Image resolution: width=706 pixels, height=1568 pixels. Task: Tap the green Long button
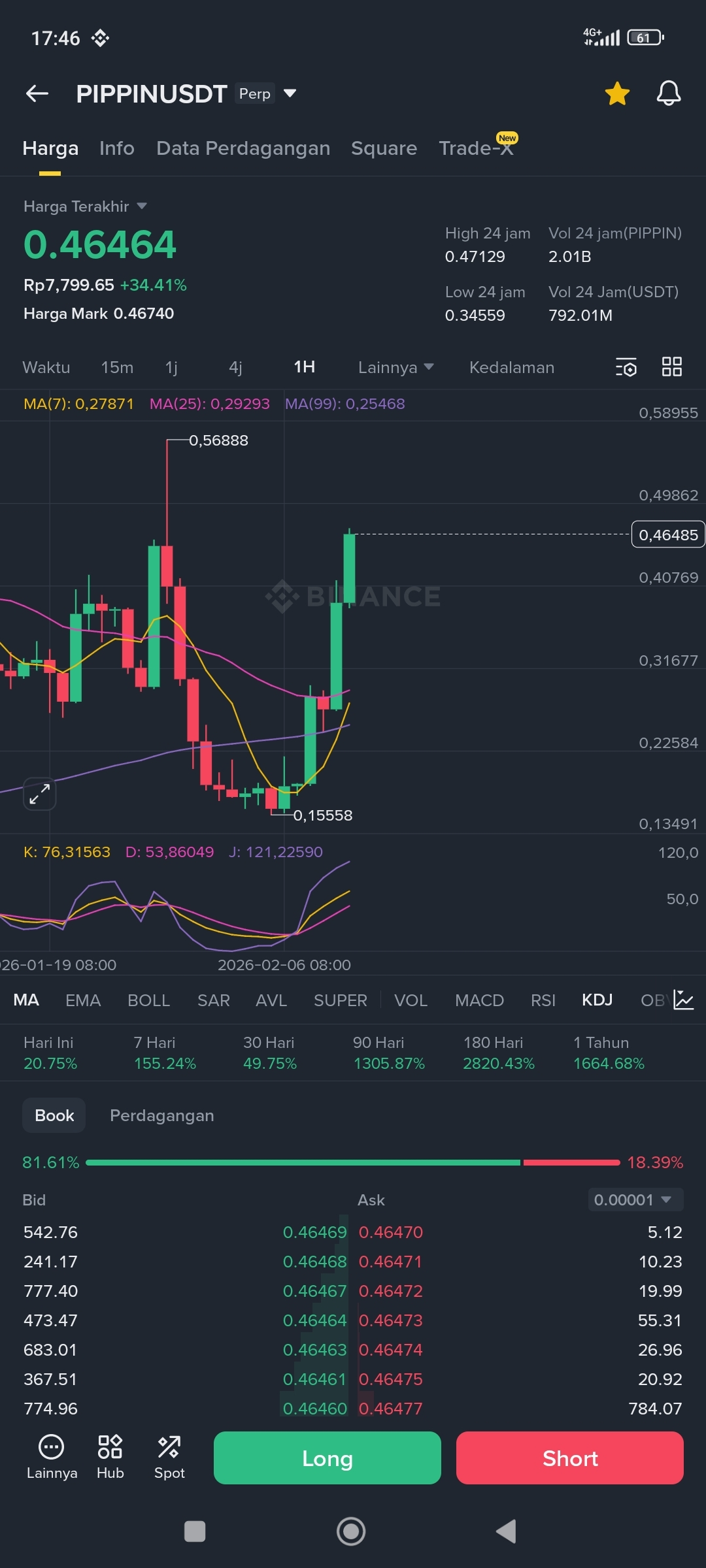point(328,1458)
